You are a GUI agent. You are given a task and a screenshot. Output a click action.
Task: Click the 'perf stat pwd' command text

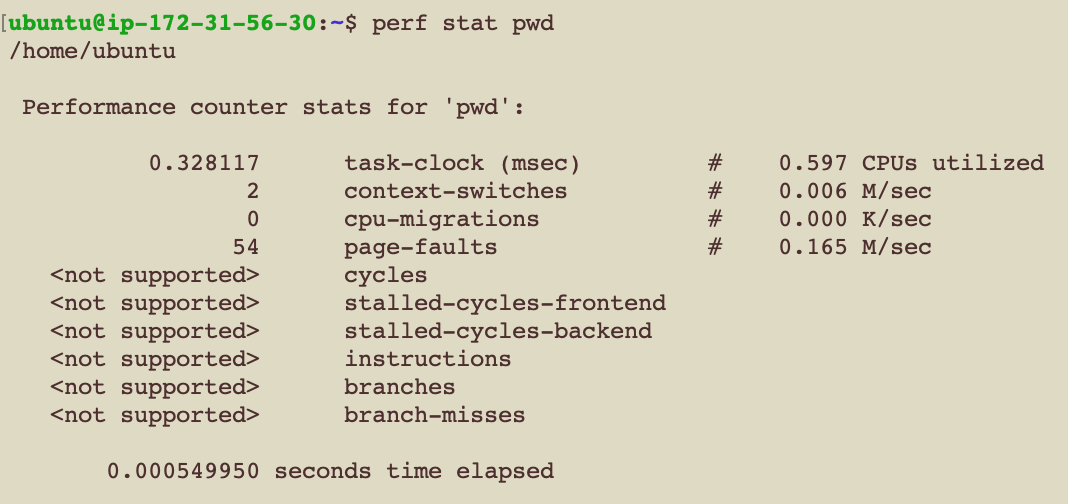click(462, 24)
